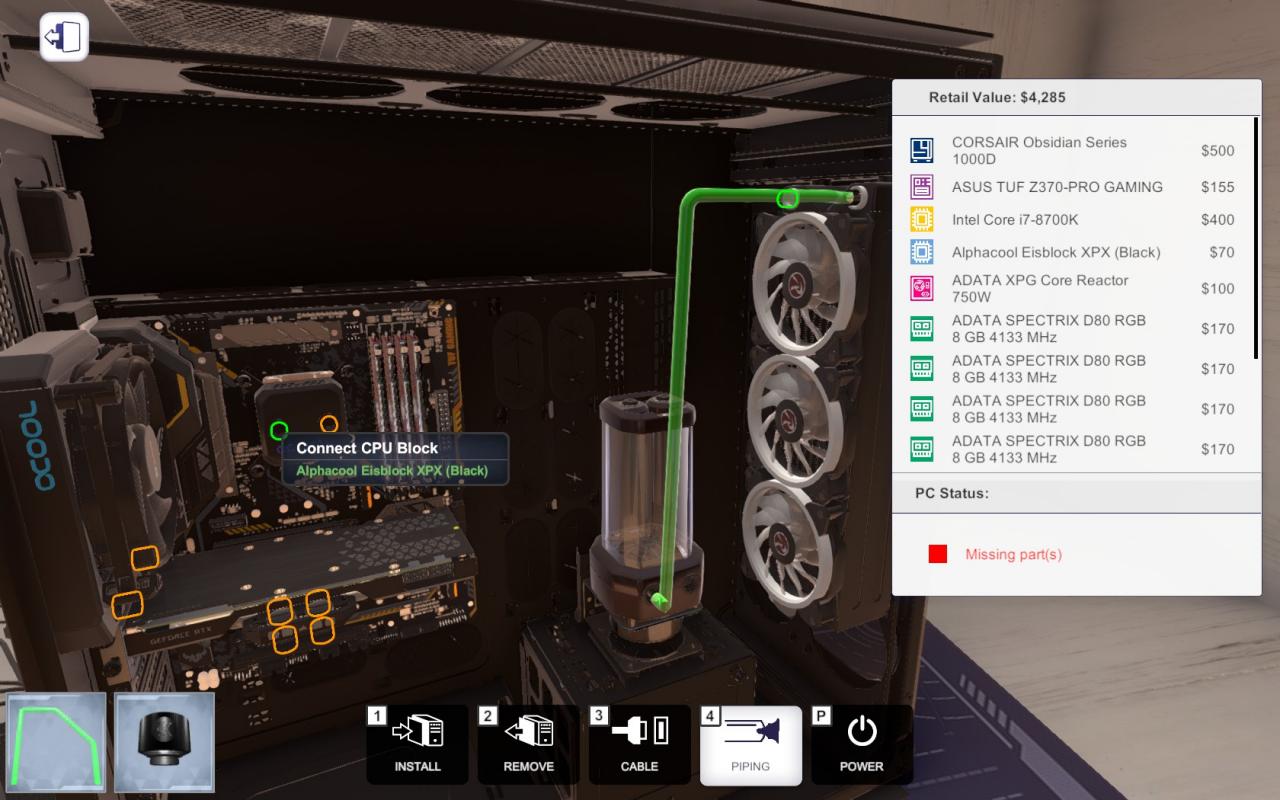Click the Missing part(s) status text

pos(1013,554)
